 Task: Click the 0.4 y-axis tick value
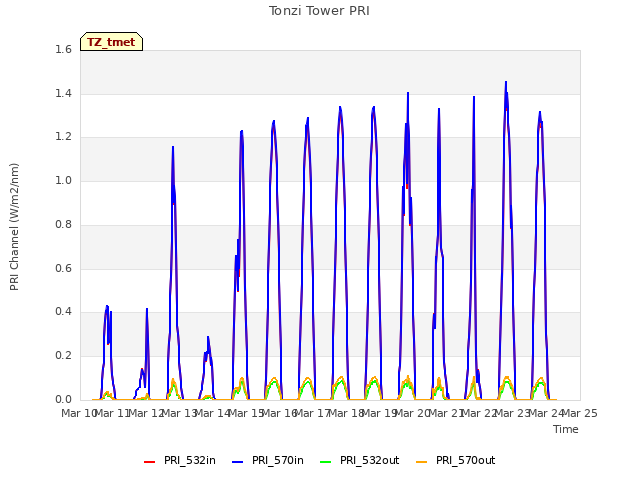[63, 312]
